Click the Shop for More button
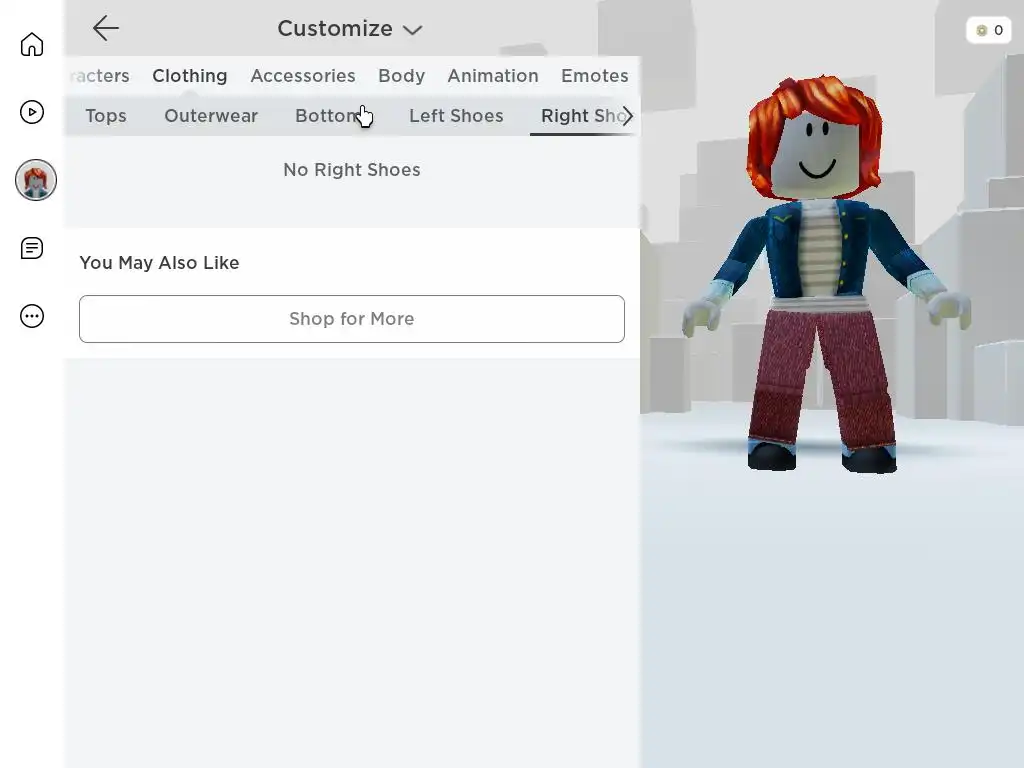This screenshot has height=768, width=1024. 352,319
